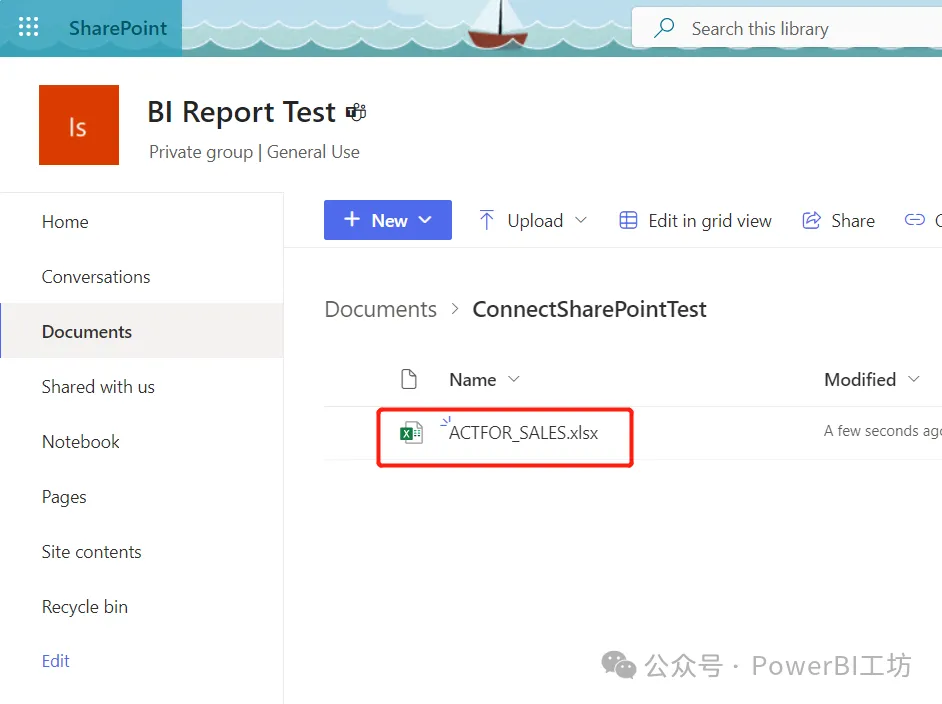Click the Teams icon beside site title
942x704 pixels.
[356, 112]
